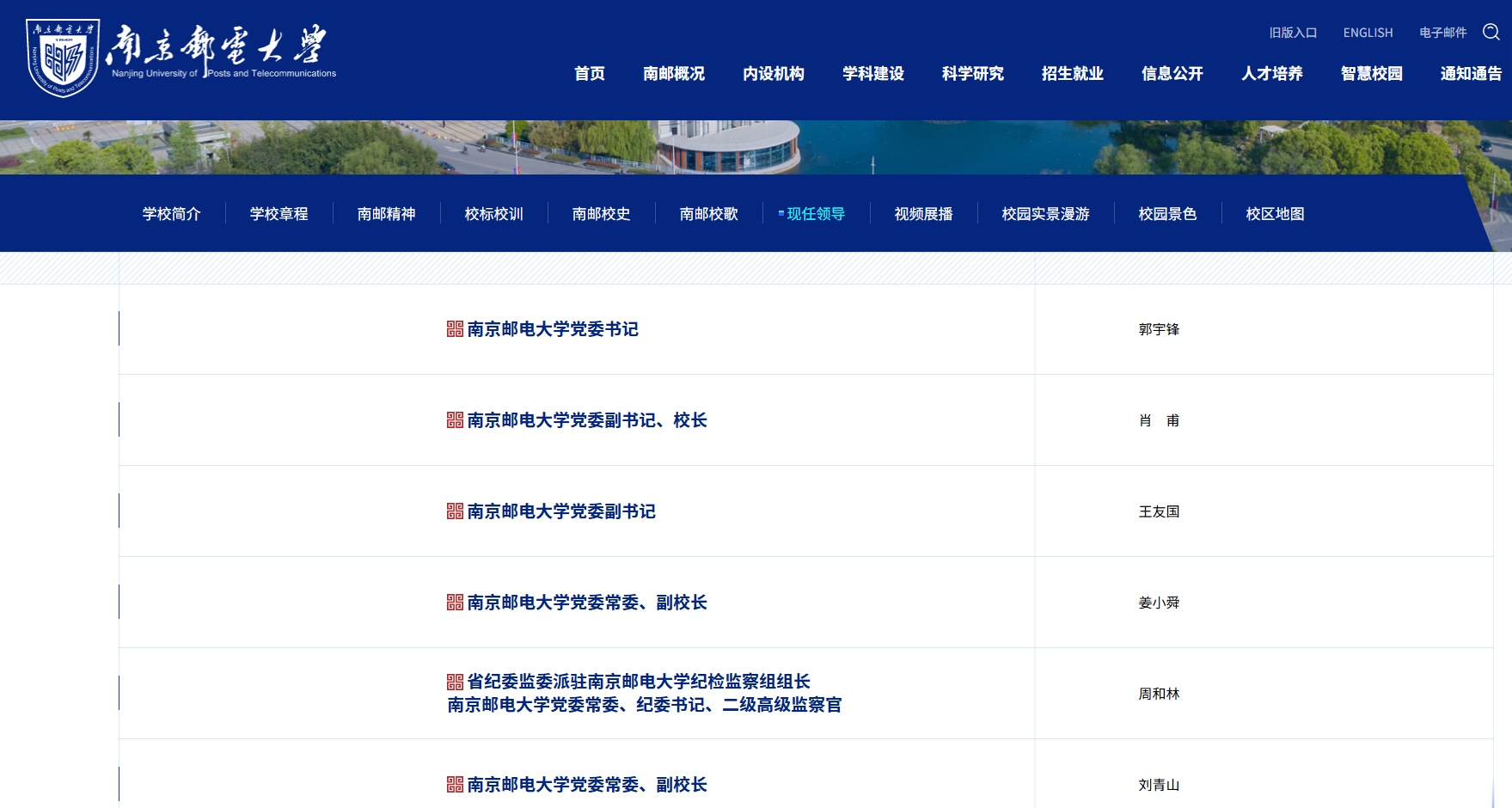
Task: Open 内设机构 menu
Action: [774, 74]
